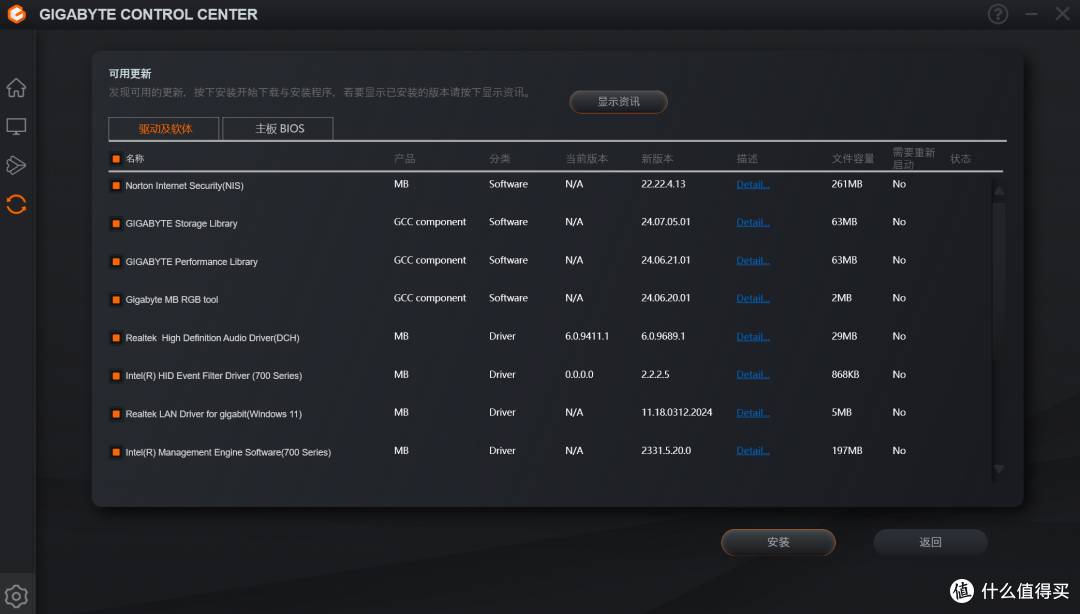Click new version value 11.18.0312.2024

tap(676, 412)
